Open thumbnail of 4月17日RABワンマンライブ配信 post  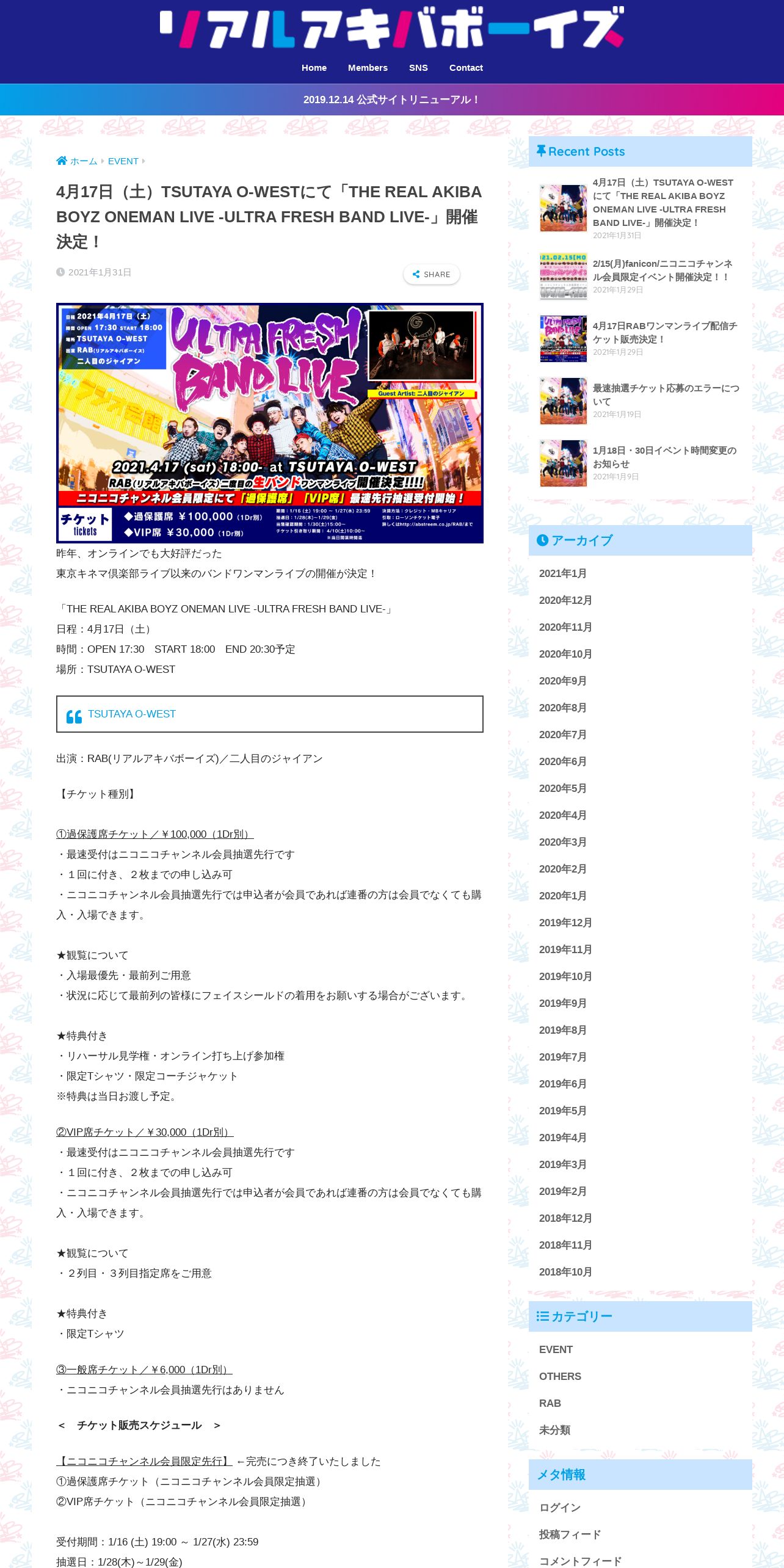click(x=563, y=339)
